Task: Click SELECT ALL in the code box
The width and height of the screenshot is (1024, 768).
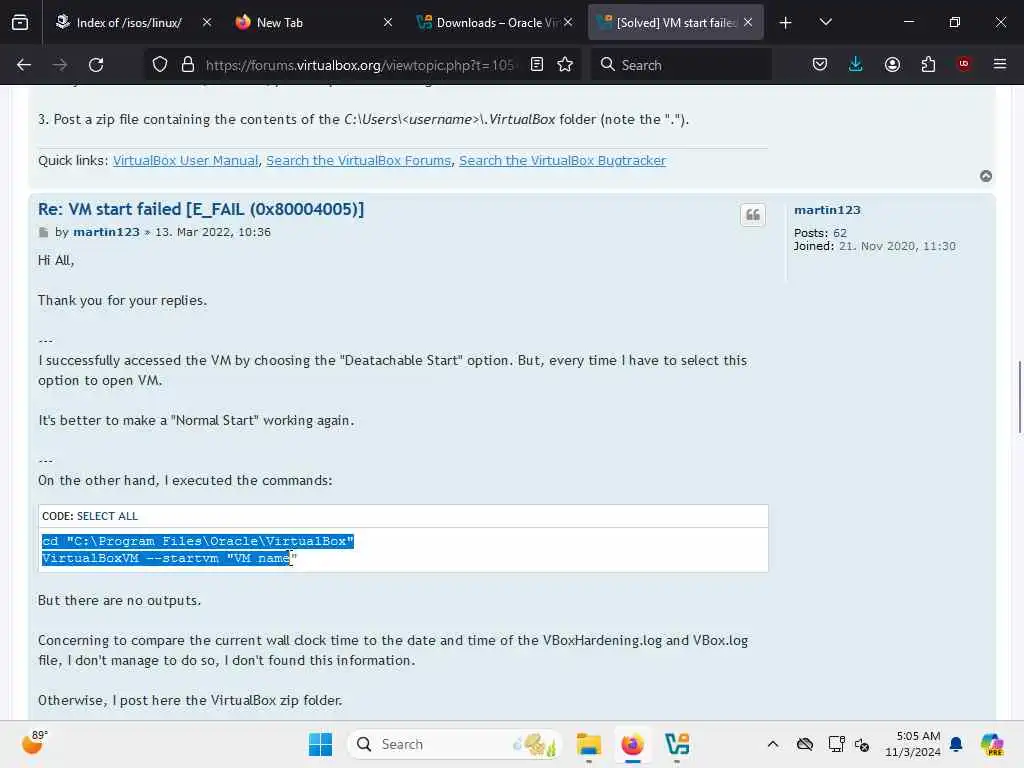Action: tap(107, 516)
